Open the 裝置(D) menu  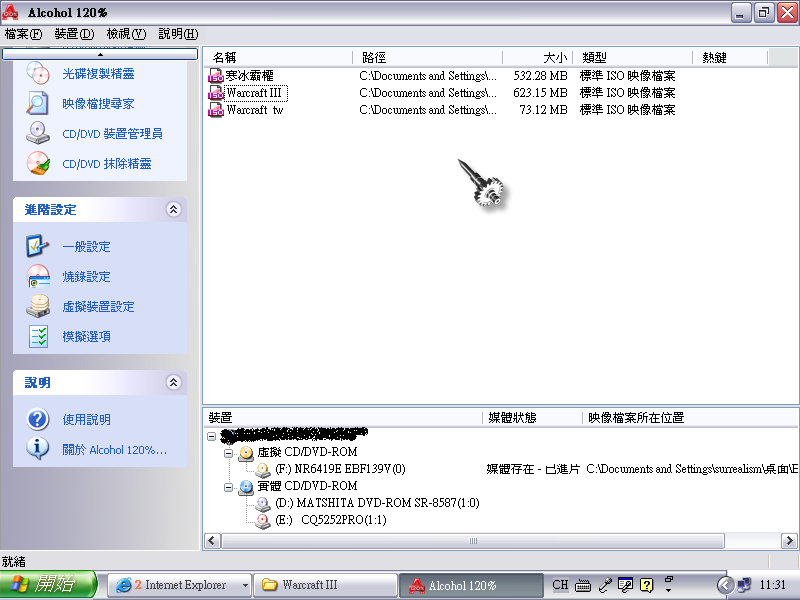[74, 34]
